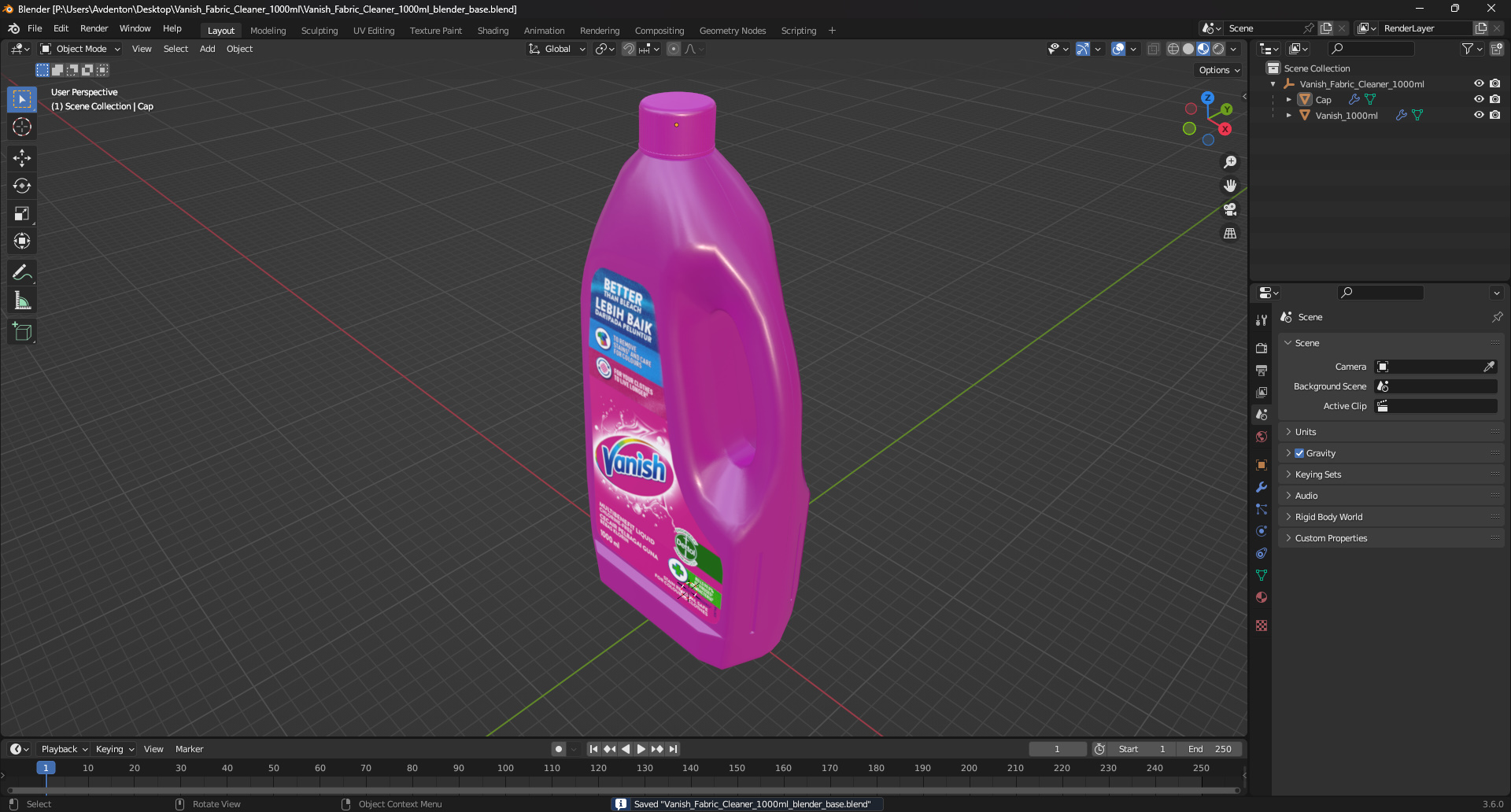Switch to UV Editing workspace tab
The width and height of the screenshot is (1511, 812).
(374, 31)
